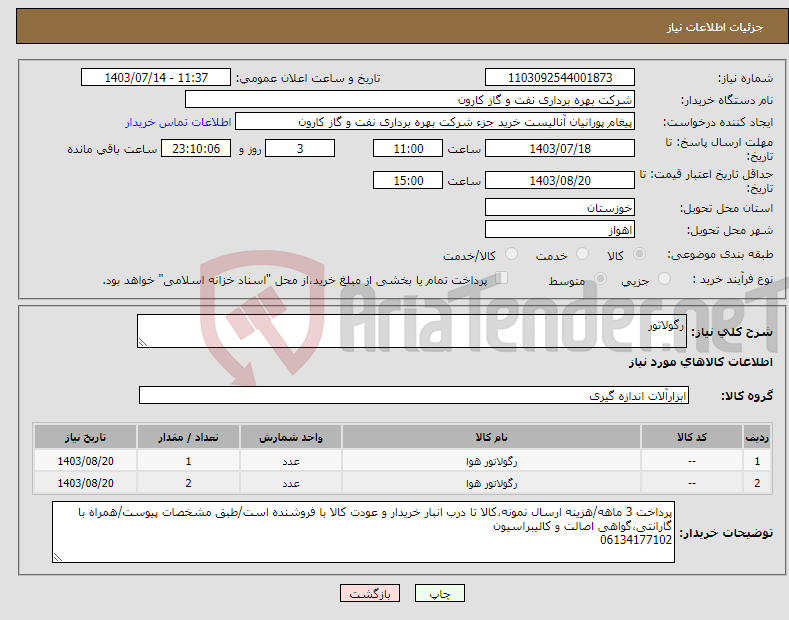This screenshot has height=620, width=789.
Task: Select the جزیی purchase type radio
Action: pos(664,279)
